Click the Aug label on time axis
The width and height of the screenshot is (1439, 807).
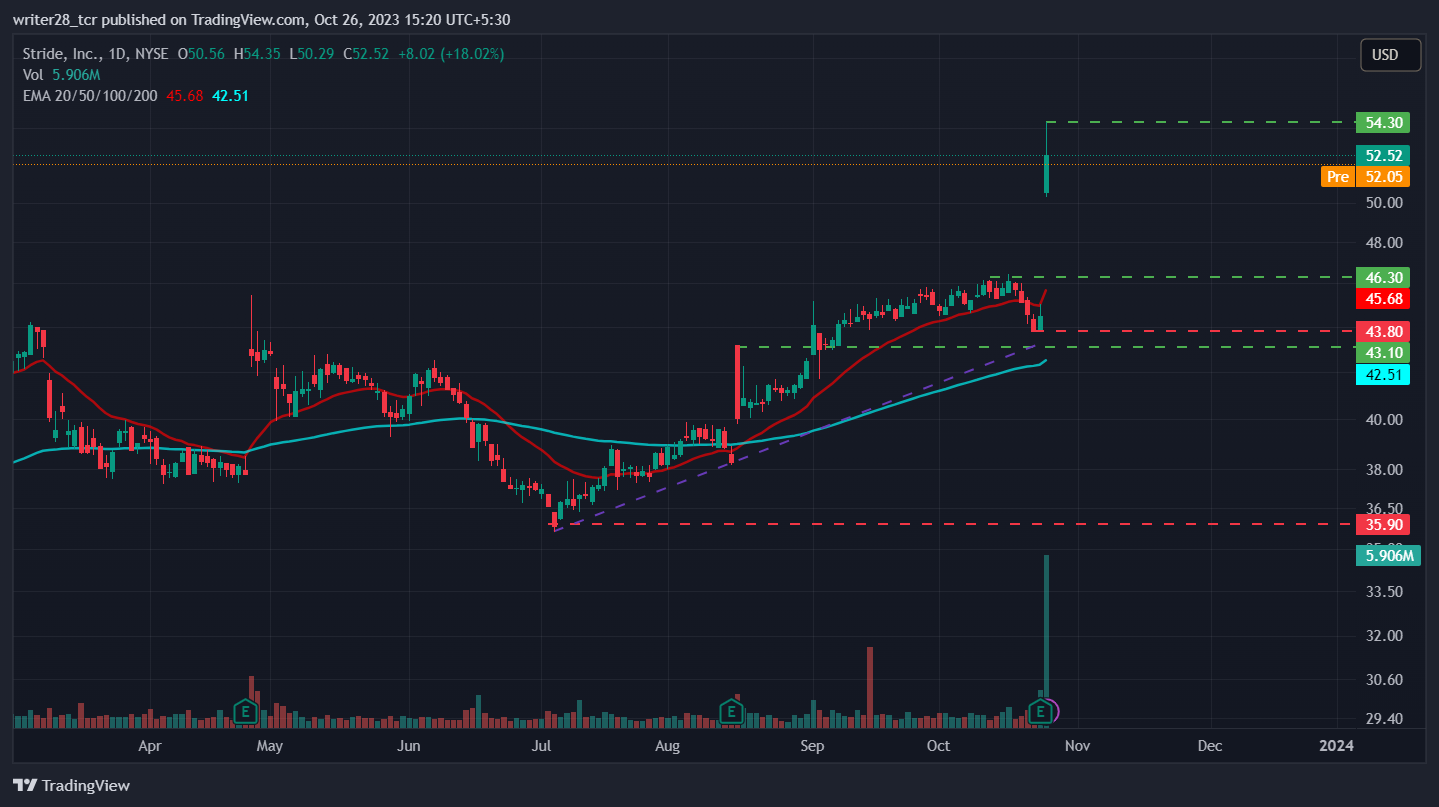(667, 745)
